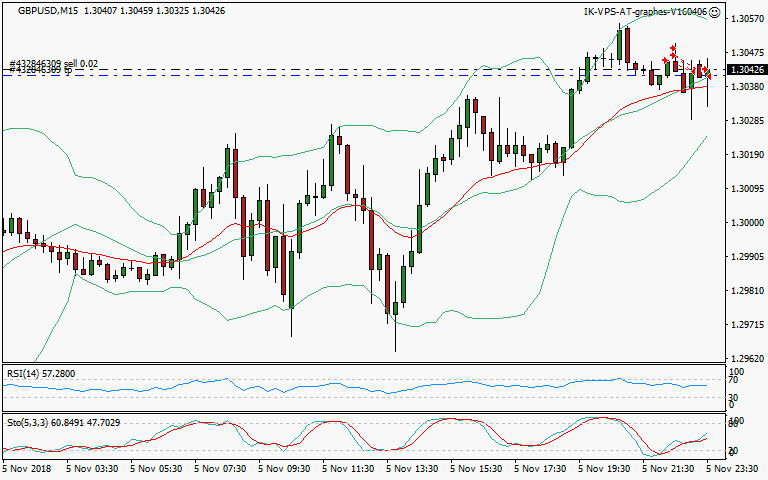Click price level 1.30570 on the axis
The height and width of the screenshot is (480, 768).
[x=747, y=19]
